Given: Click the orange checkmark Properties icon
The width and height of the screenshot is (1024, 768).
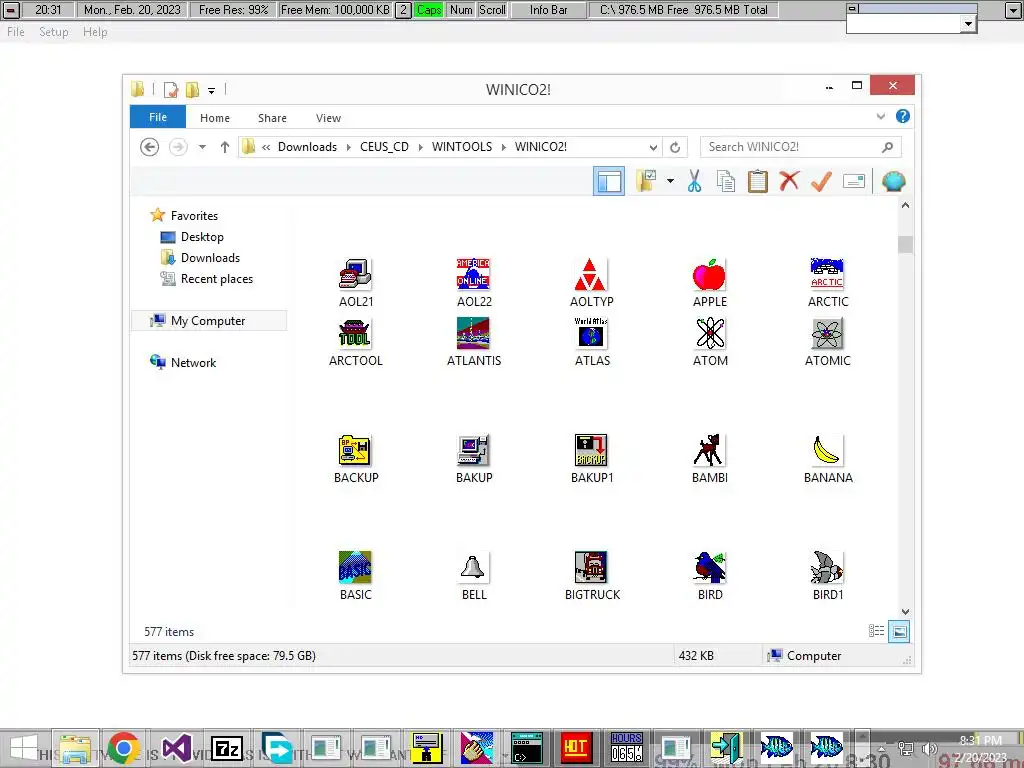Looking at the screenshot, I should 821,181.
